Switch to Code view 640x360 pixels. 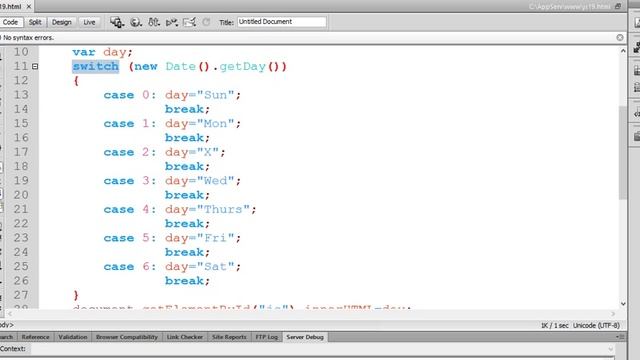pyautogui.click(x=11, y=22)
